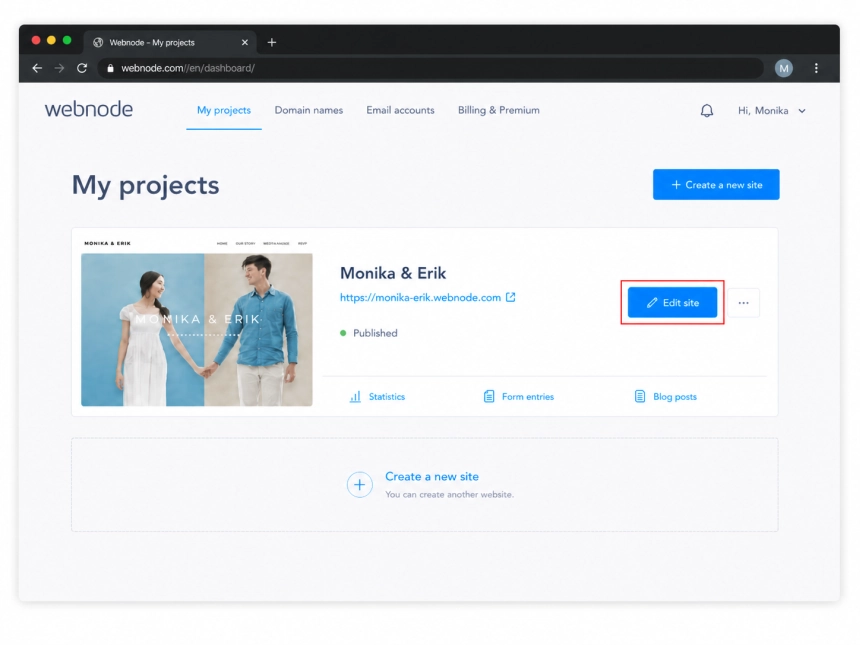Expand the Hi, Monika account dropdown
Screen dimensions: 860x645
(772, 111)
